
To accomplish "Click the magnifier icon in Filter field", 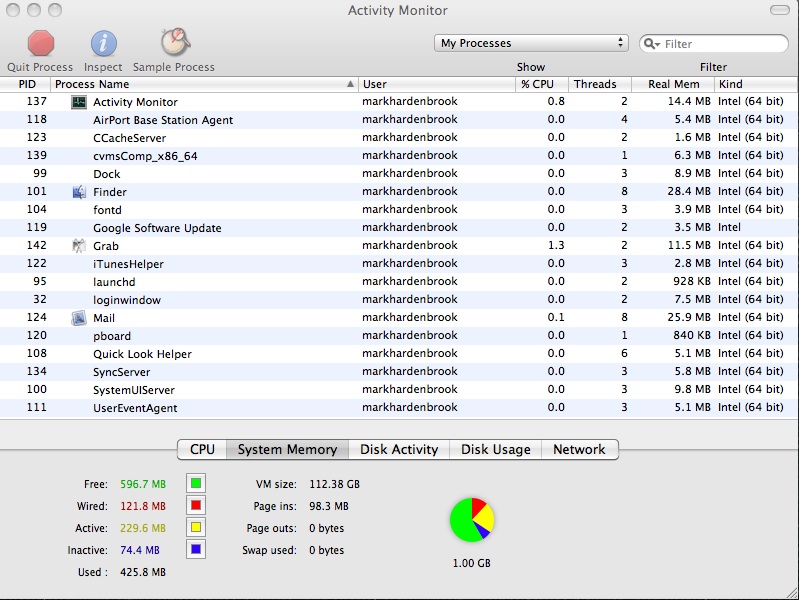I will coord(651,44).
